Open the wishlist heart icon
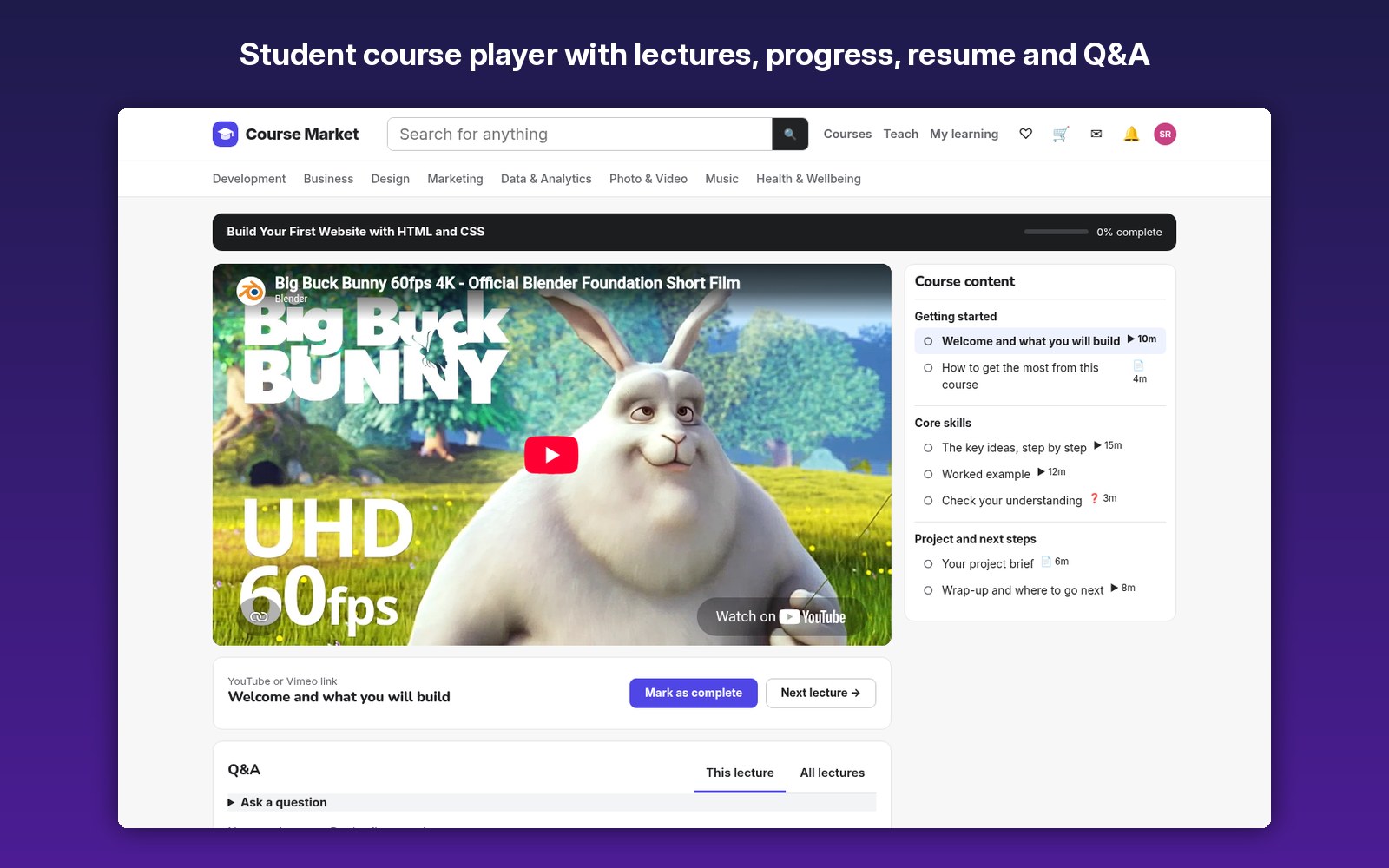This screenshot has width=1389, height=868. tap(1025, 134)
